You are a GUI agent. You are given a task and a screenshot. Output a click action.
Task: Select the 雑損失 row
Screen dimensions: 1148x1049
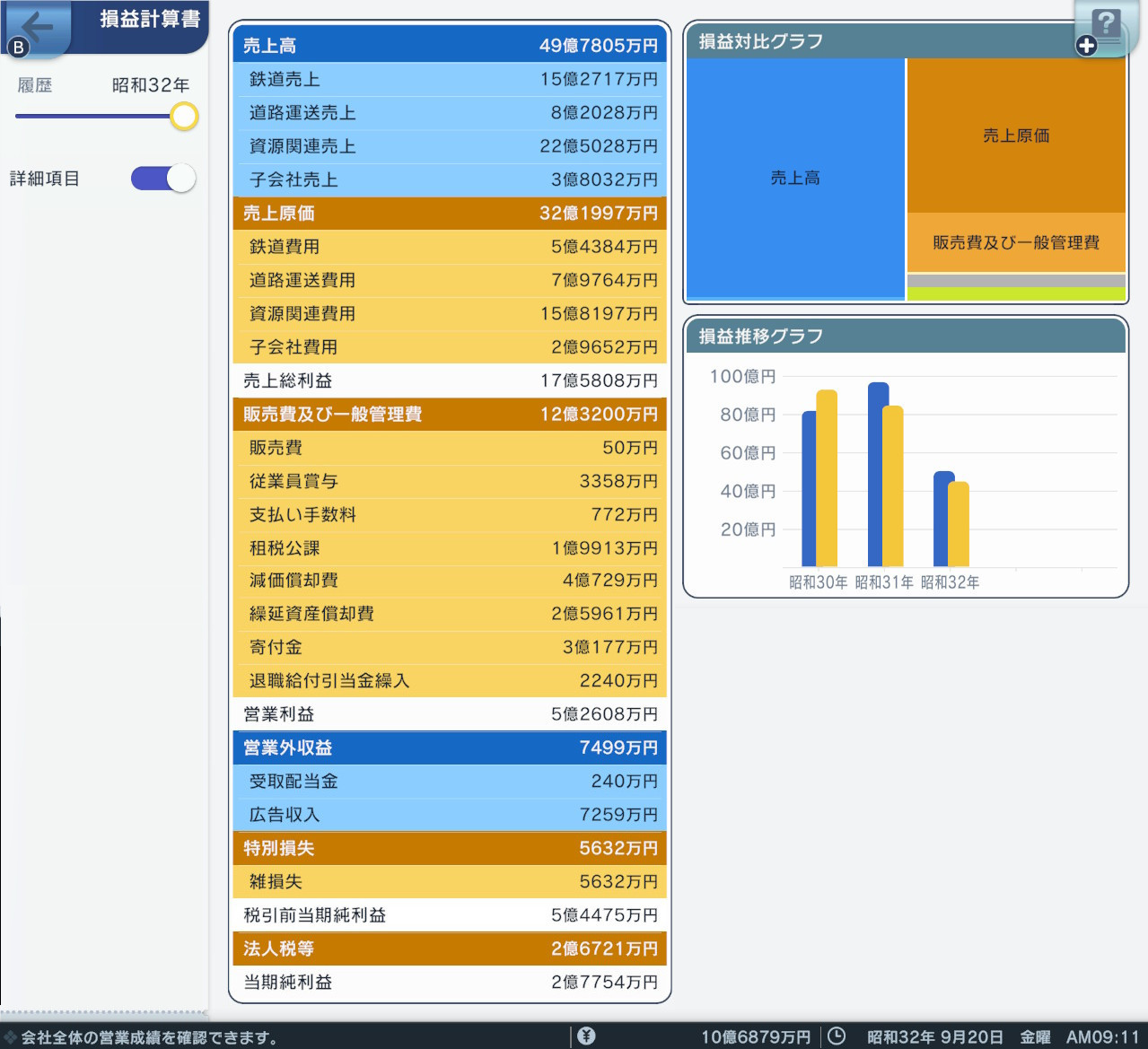(450, 882)
